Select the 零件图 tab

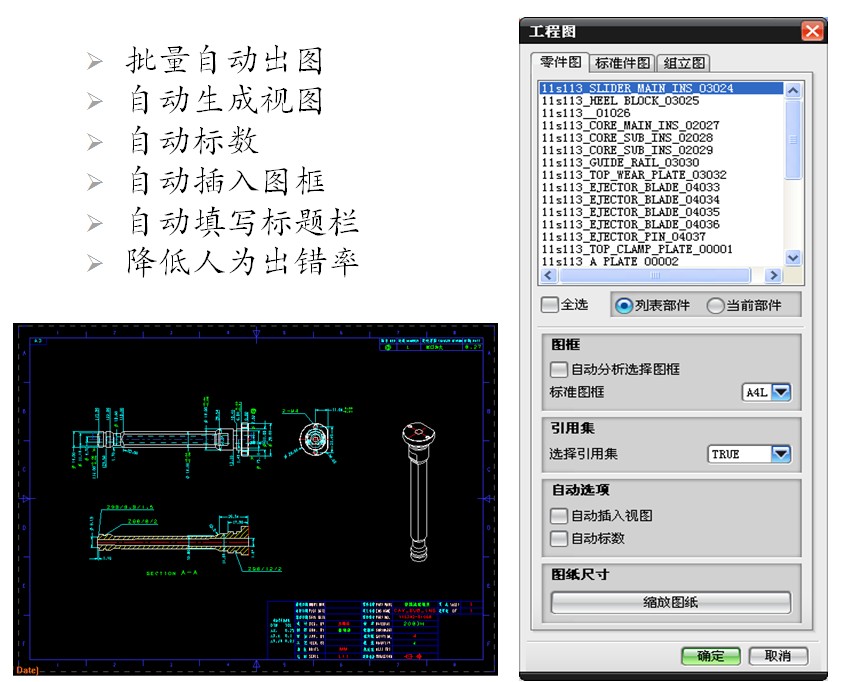[561, 62]
